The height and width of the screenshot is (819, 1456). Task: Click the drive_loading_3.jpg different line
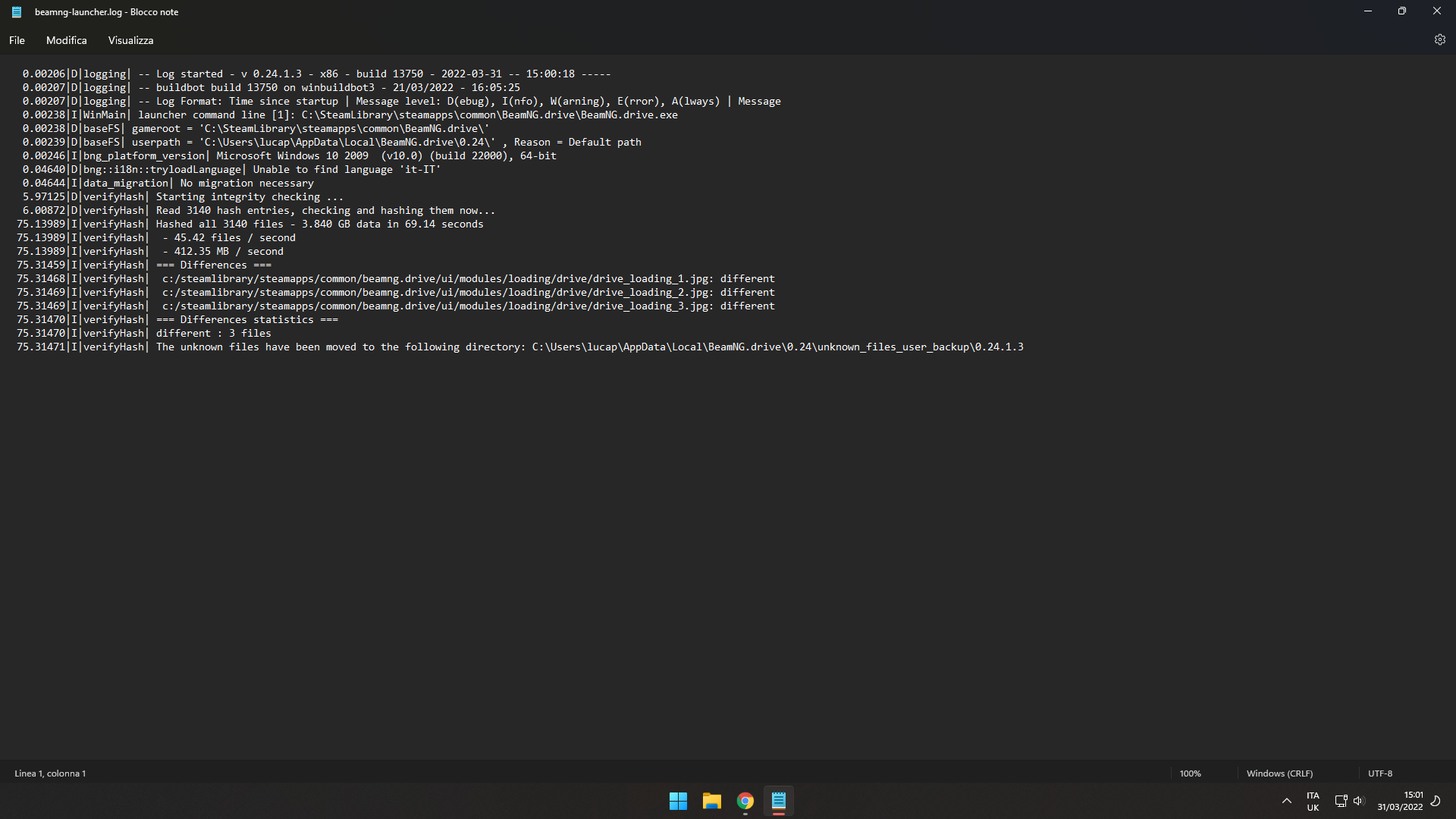395,306
